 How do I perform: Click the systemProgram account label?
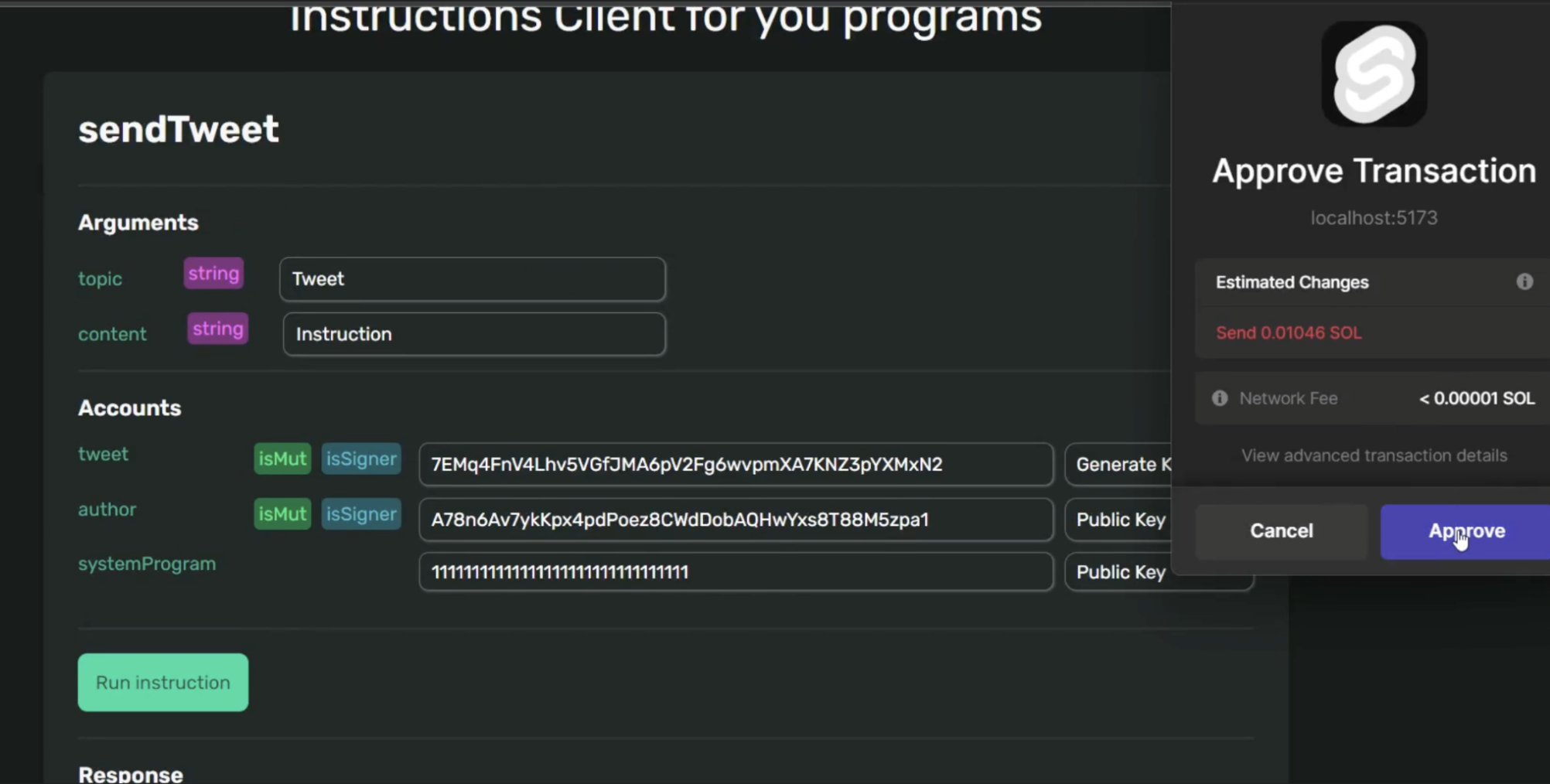[147, 564]
